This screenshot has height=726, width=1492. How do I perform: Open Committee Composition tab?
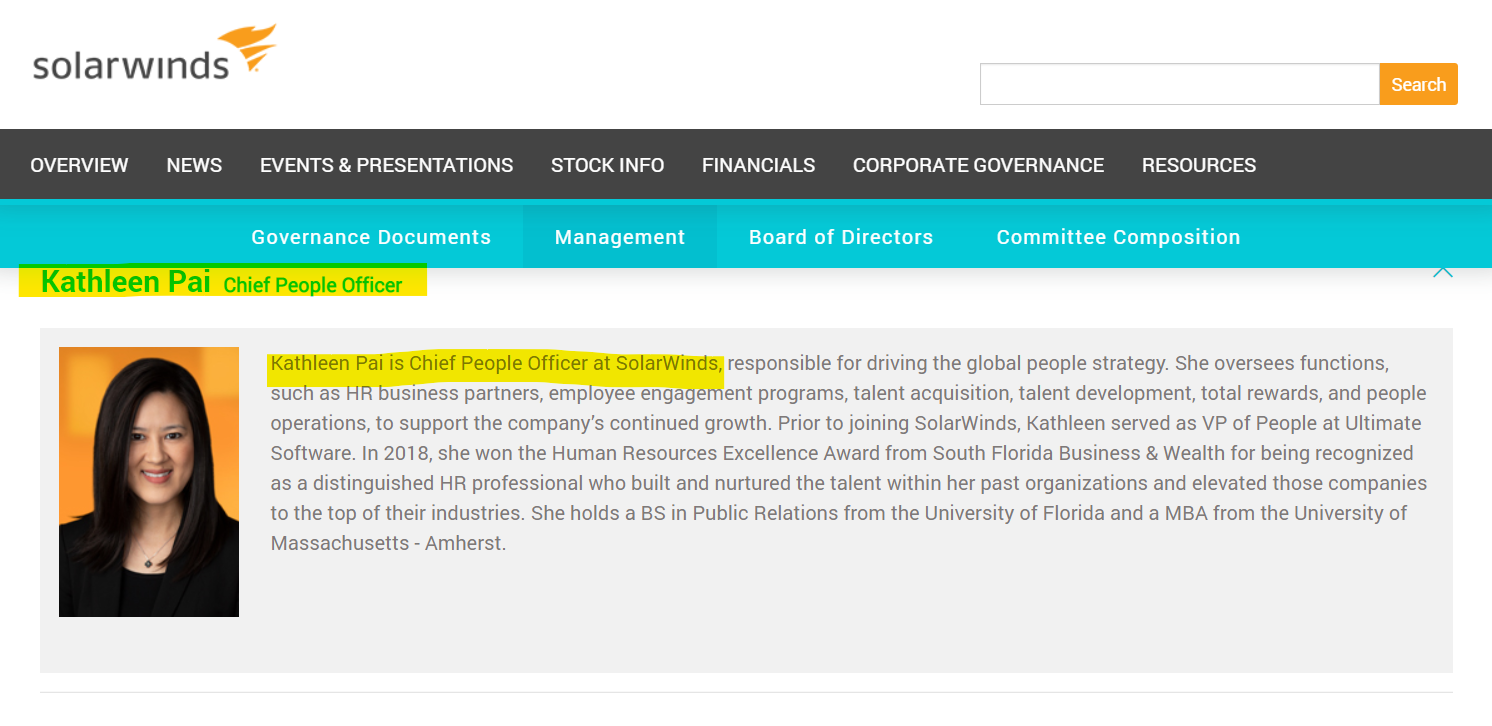[1118, 237]
